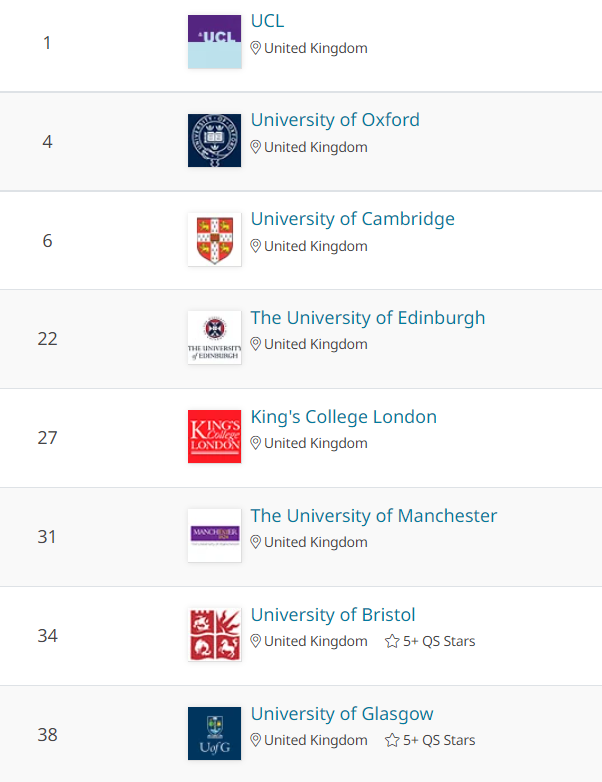Select The University of Manchester link
Image resolution: width=602 pixels, height=782 pixels.
tap(374, 516)
